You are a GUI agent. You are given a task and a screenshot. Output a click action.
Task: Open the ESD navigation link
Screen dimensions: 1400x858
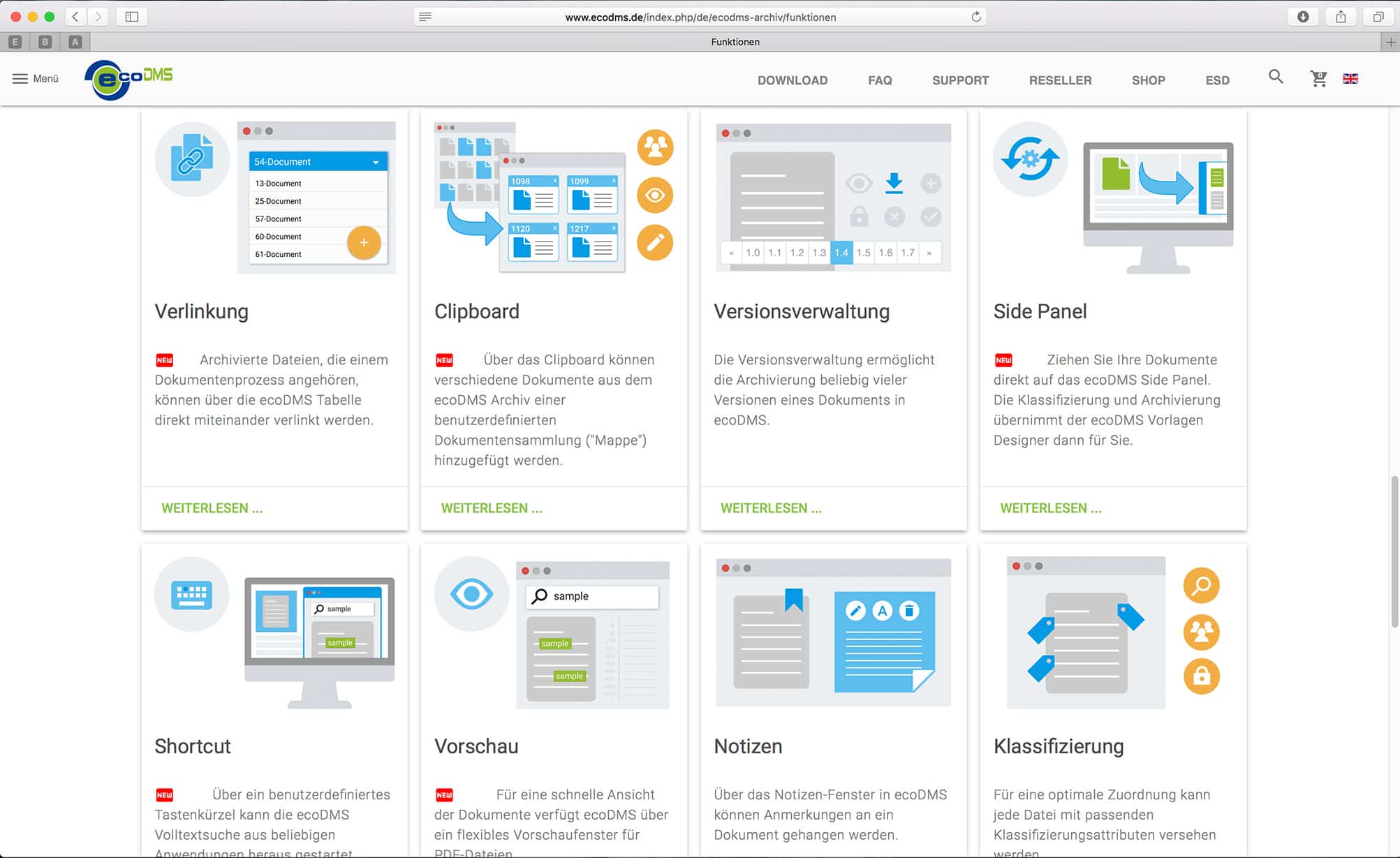tap(1217, 80)
